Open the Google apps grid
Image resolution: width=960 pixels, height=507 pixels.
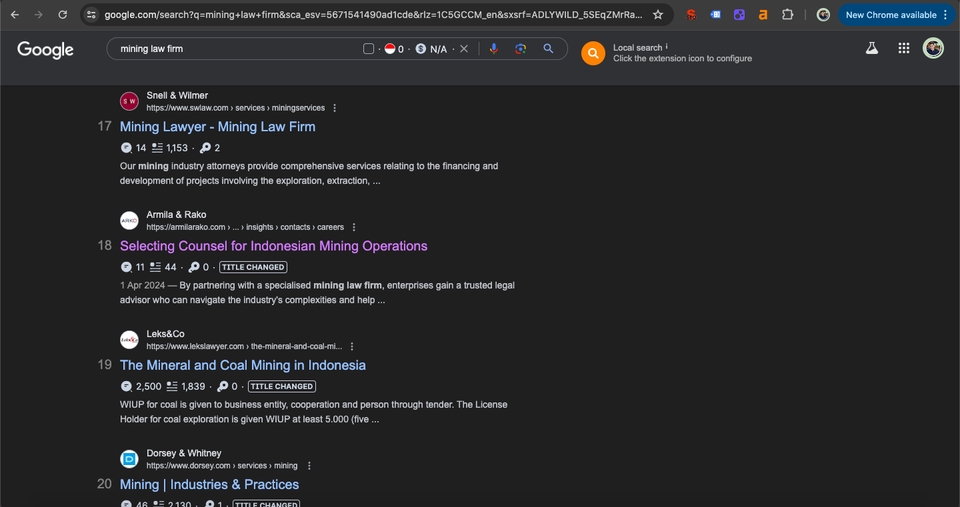(904, 48)
